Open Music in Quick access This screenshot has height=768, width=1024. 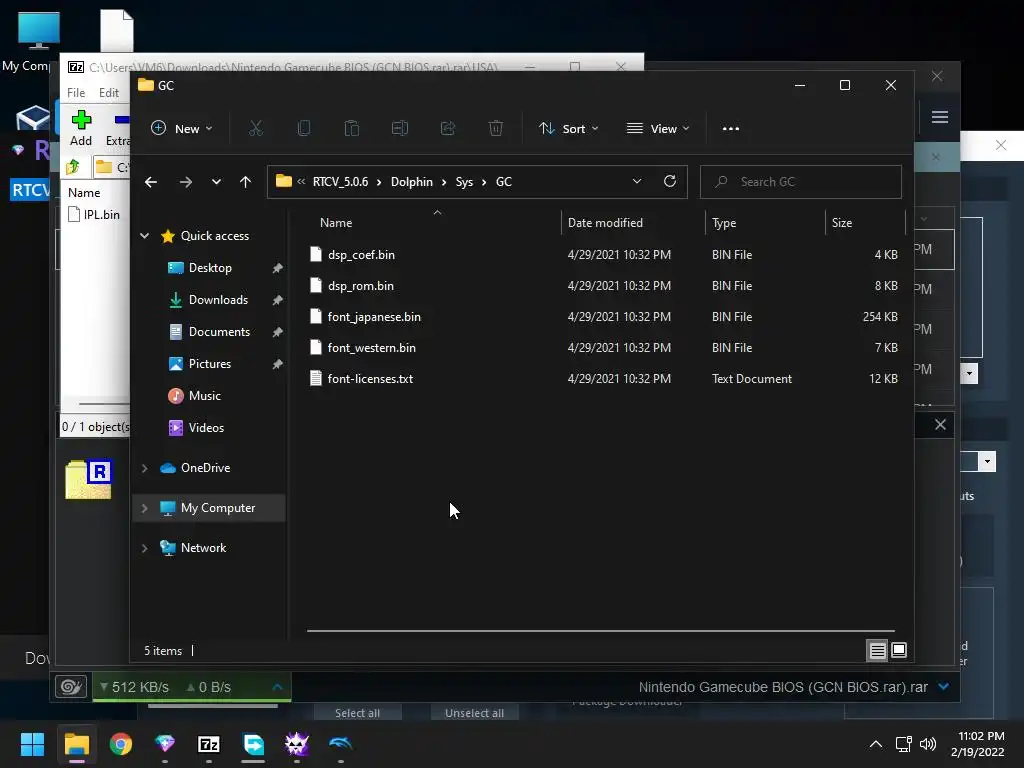tap(204, 396)
